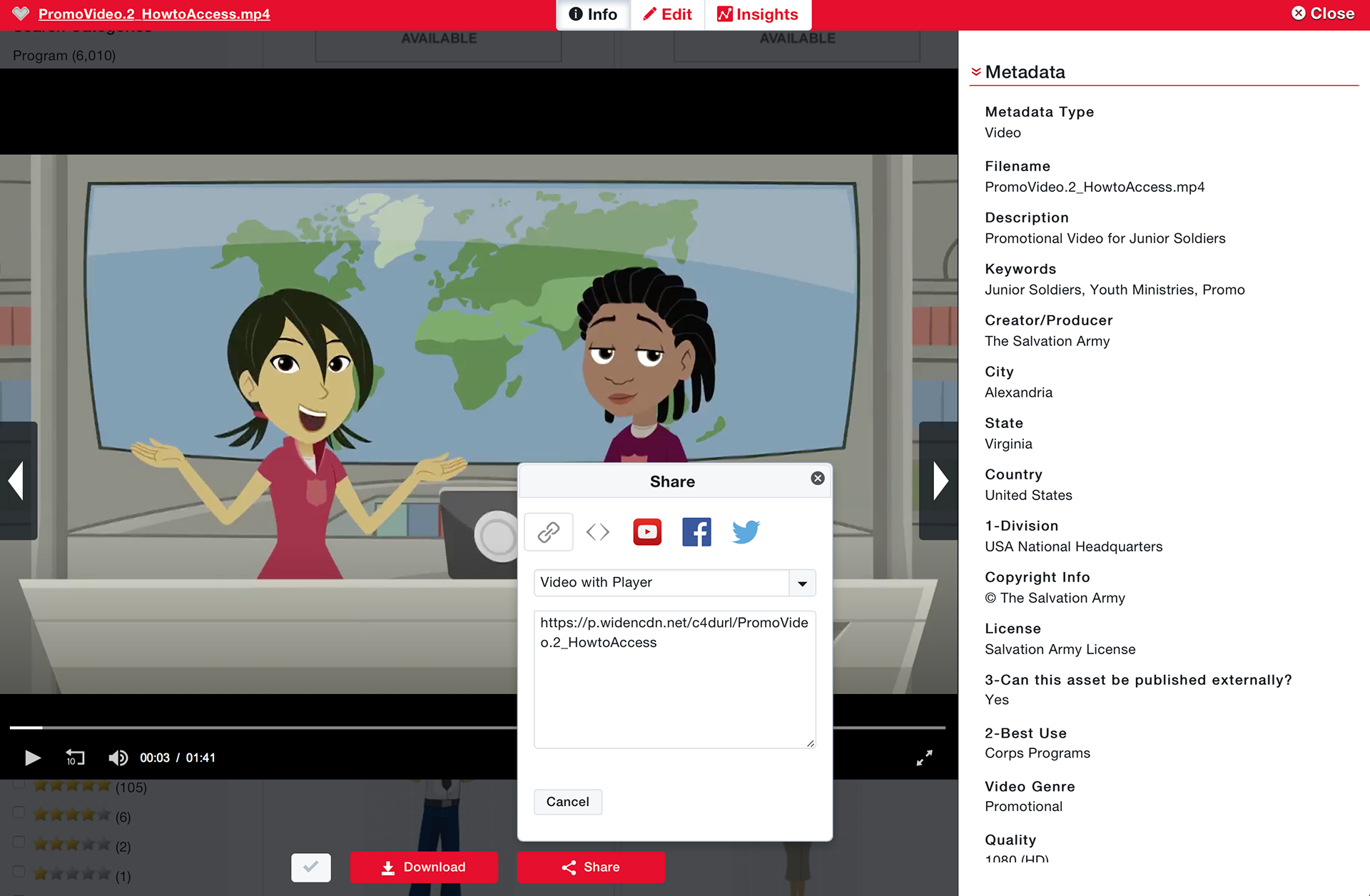Share the video to Facebook
Image resolution: width=1370 pixels, height=896 pixels.
[x=696, y=532]
